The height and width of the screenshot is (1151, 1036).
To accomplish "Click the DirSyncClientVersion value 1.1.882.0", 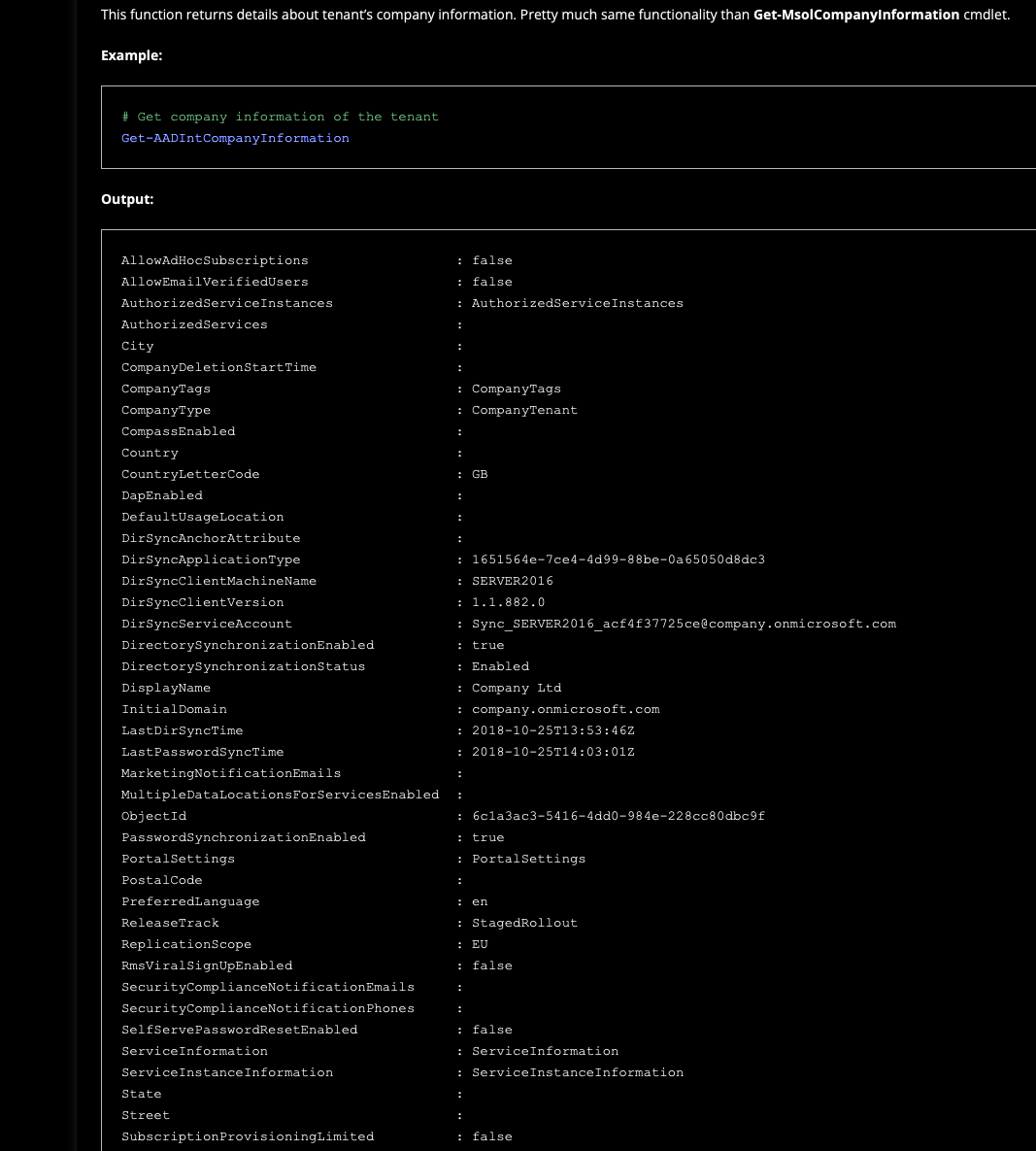I will 508,602.
